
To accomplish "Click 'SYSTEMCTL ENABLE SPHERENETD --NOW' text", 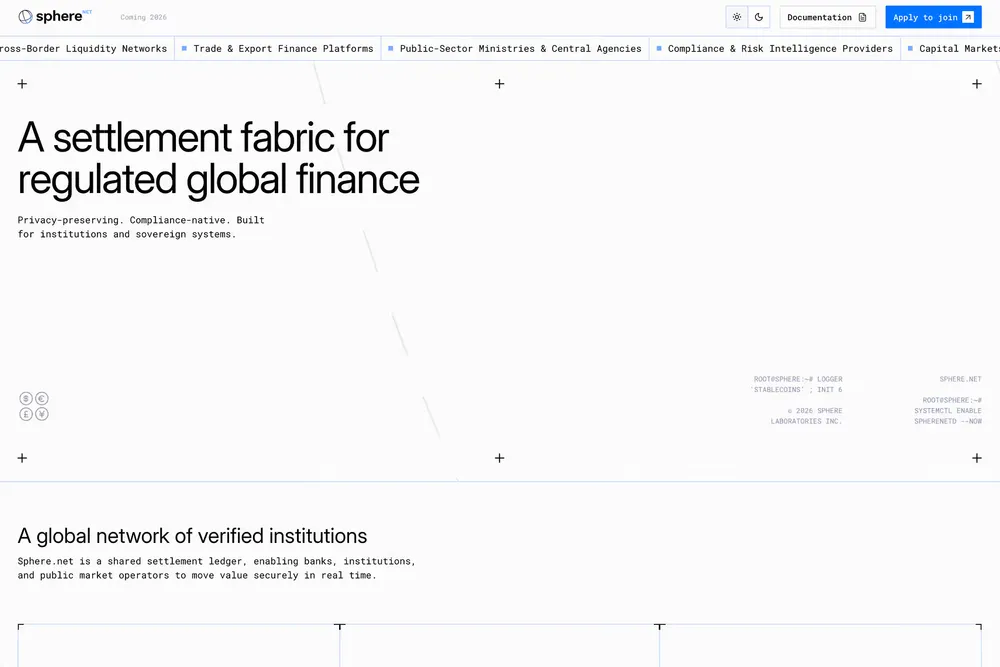I will (948, 416).
